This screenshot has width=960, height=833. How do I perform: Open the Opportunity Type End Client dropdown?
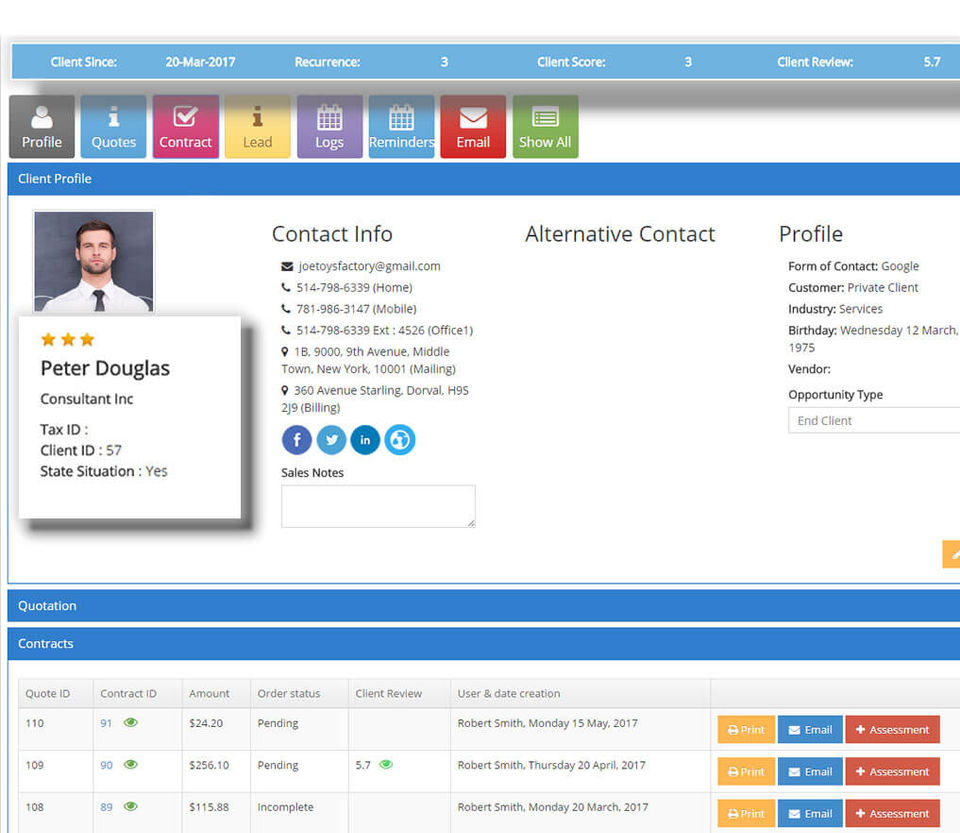pyautogui.click(x=874, y=420)
